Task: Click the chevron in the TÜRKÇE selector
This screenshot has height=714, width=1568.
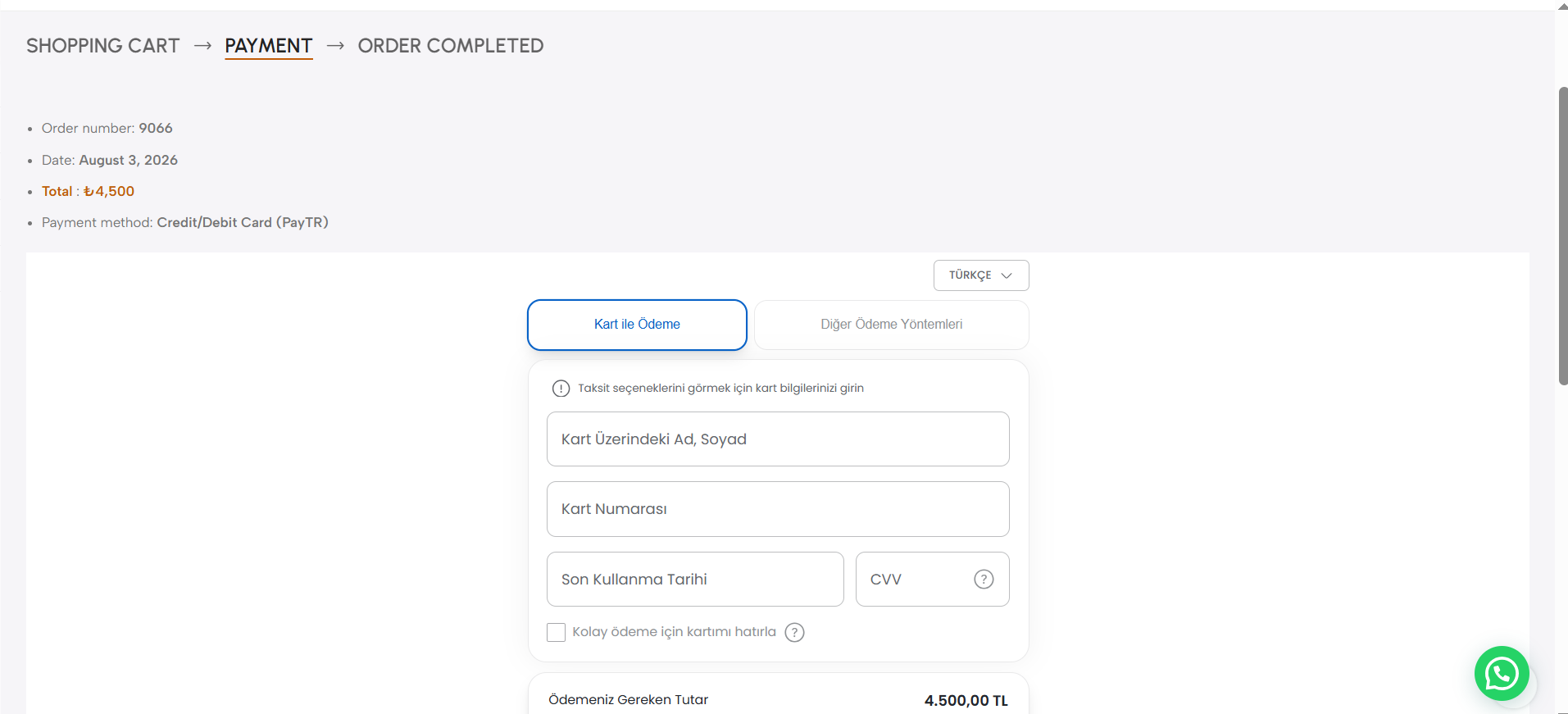Action: click(1007, 275)
